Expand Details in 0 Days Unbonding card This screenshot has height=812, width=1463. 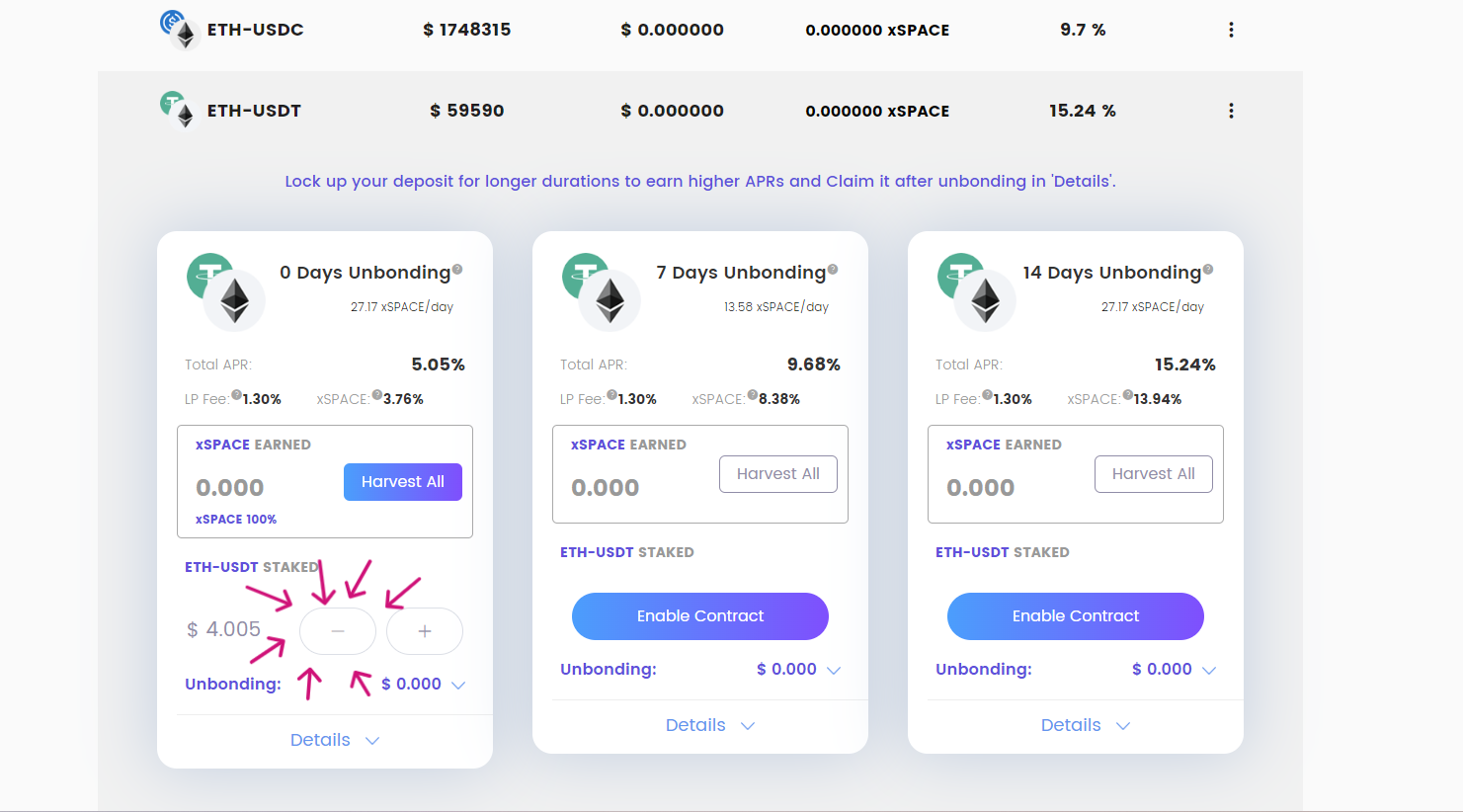335,740
